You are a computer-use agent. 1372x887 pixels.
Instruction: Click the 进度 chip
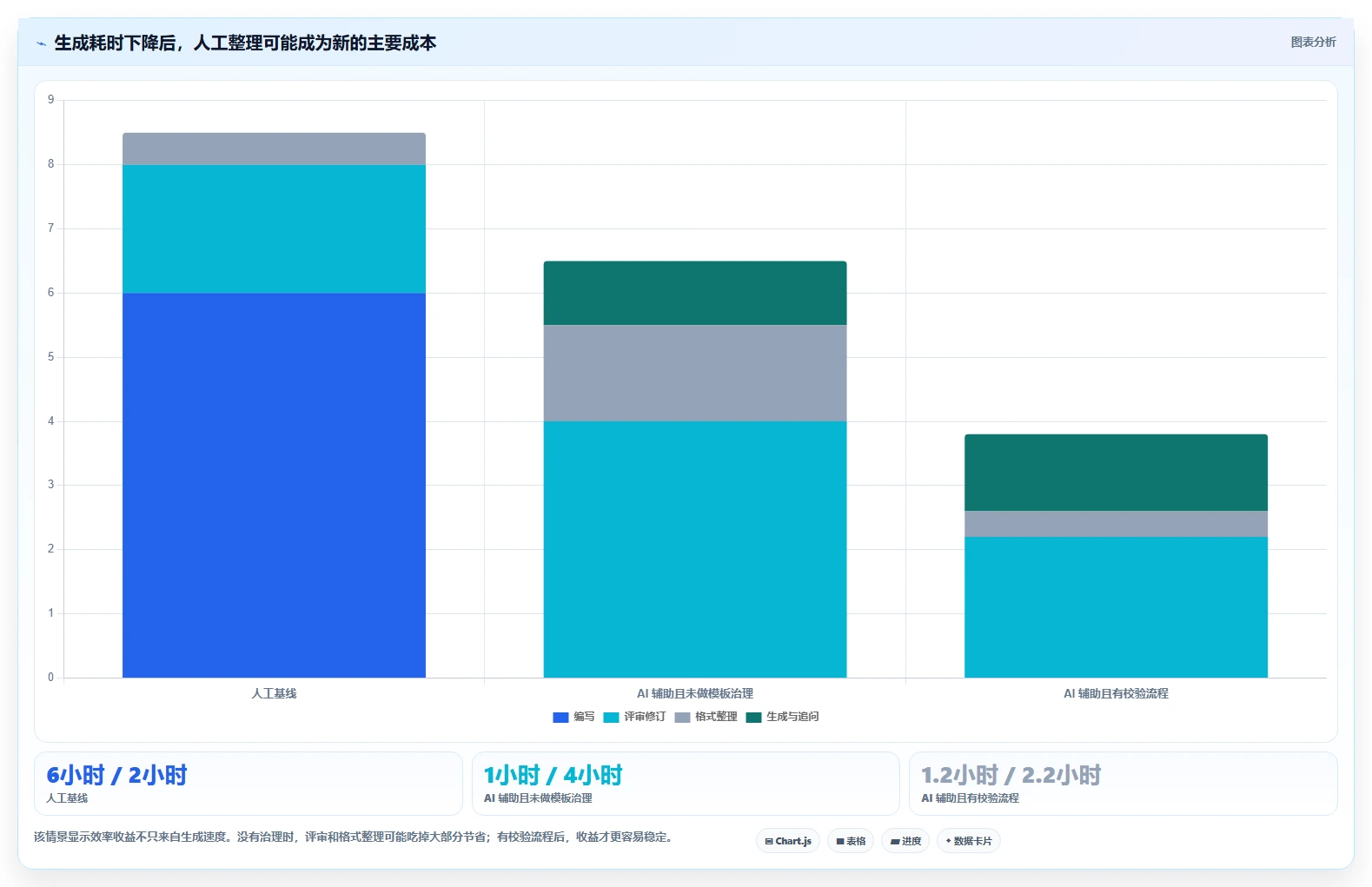(905, 841)
